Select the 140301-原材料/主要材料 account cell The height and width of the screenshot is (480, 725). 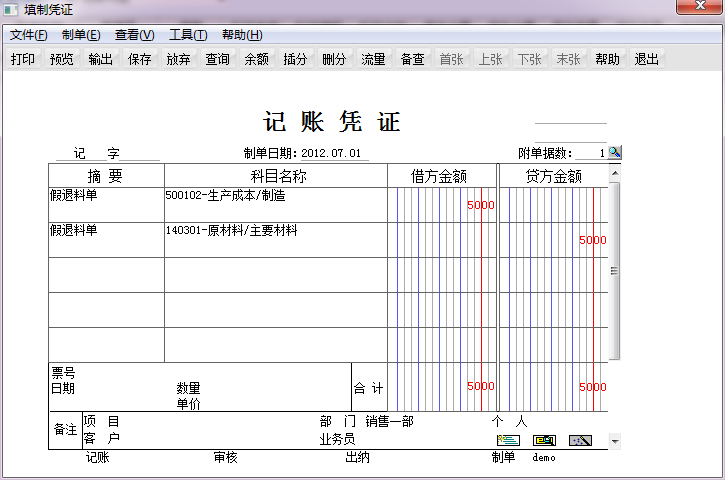click(276, 240)
